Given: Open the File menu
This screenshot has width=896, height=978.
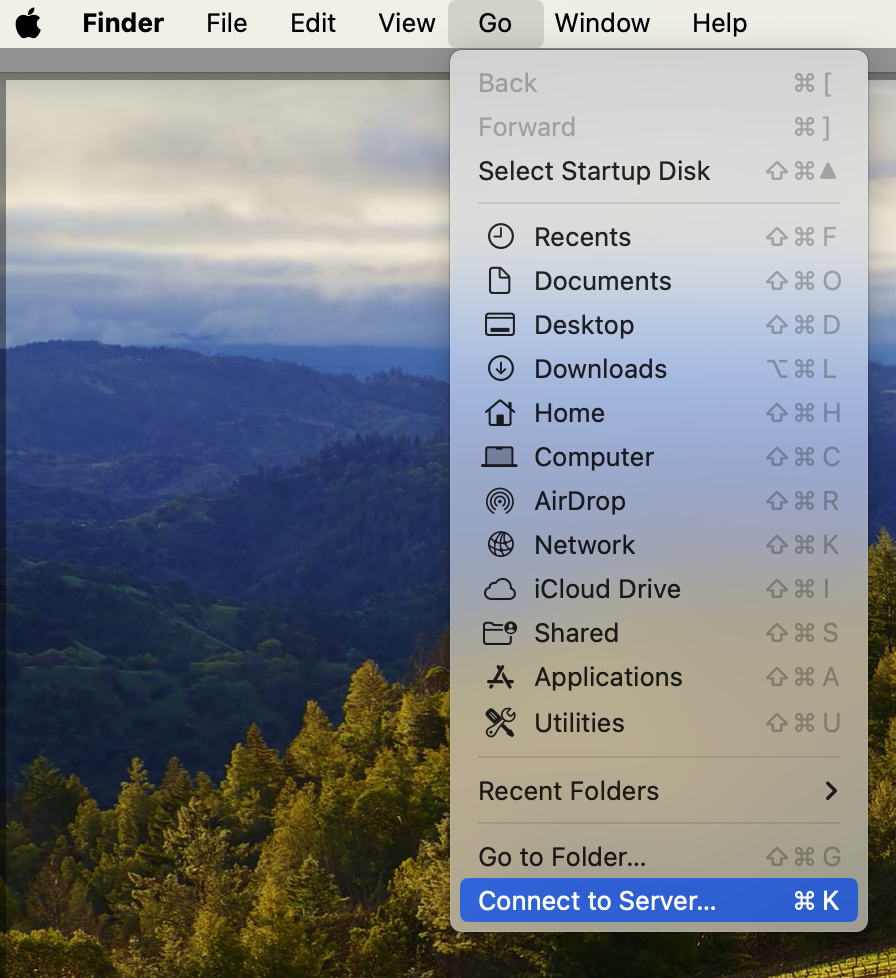Looking at the screenshot, I should (x=227, y=23).
